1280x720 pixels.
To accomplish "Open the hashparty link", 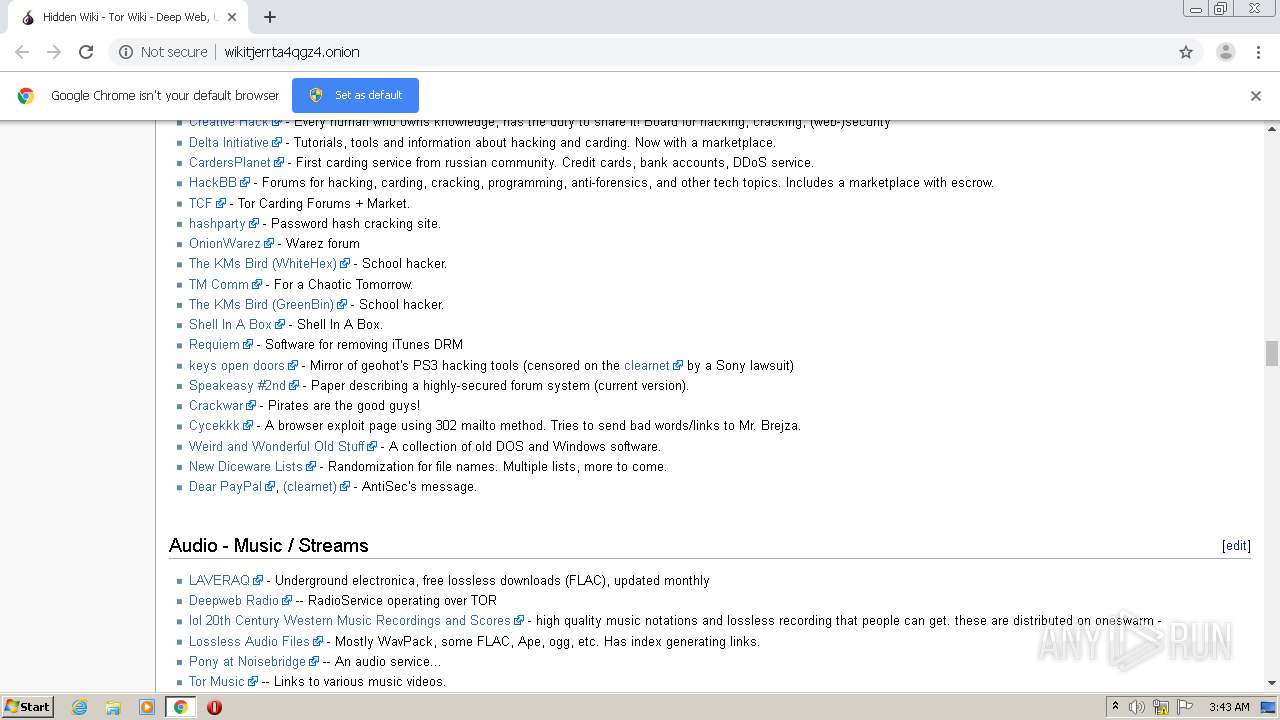I will (217, 223).
